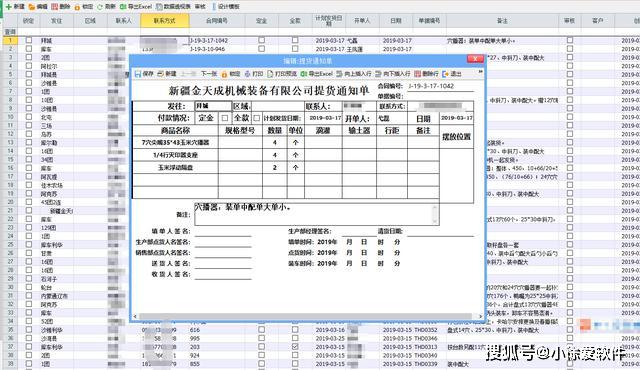
Task: Close the 提货通知单 dialog with red X
Action: click(475, 59)
